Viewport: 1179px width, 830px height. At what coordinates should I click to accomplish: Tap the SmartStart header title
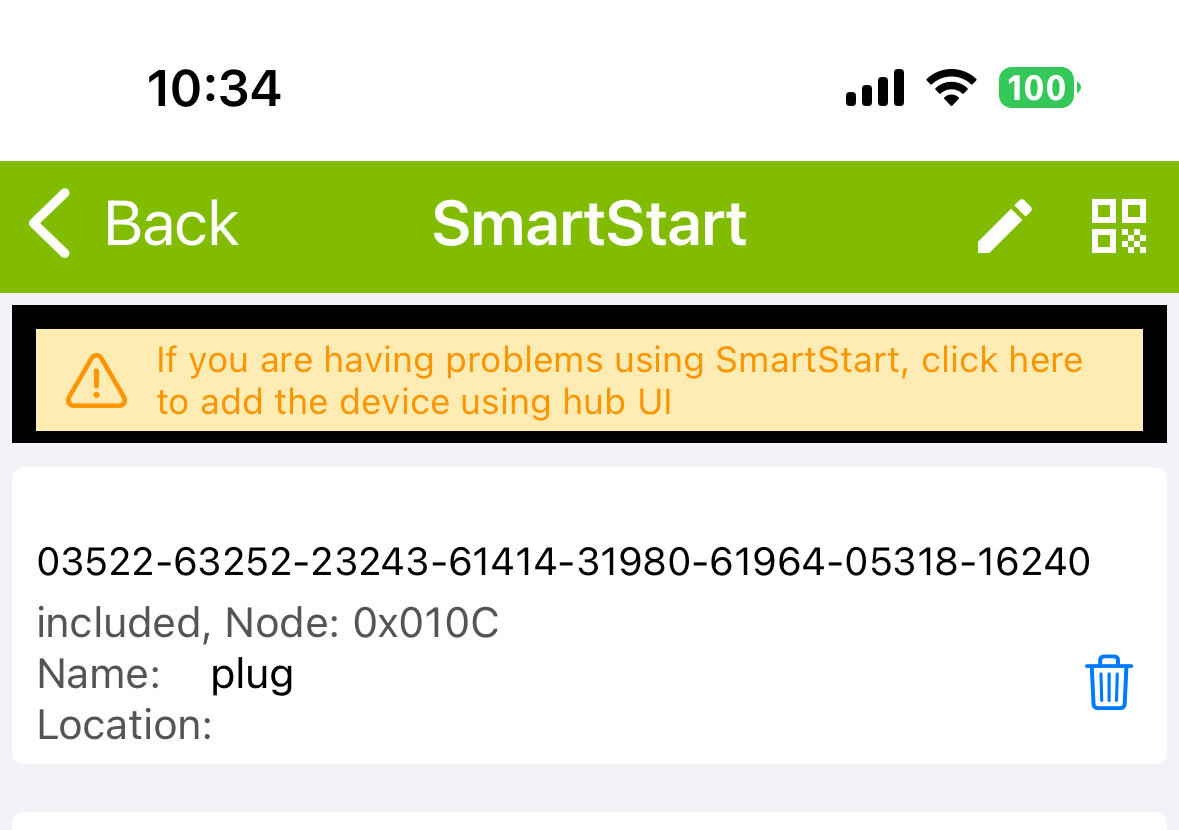pyautogui.click(x=589, y=224)
